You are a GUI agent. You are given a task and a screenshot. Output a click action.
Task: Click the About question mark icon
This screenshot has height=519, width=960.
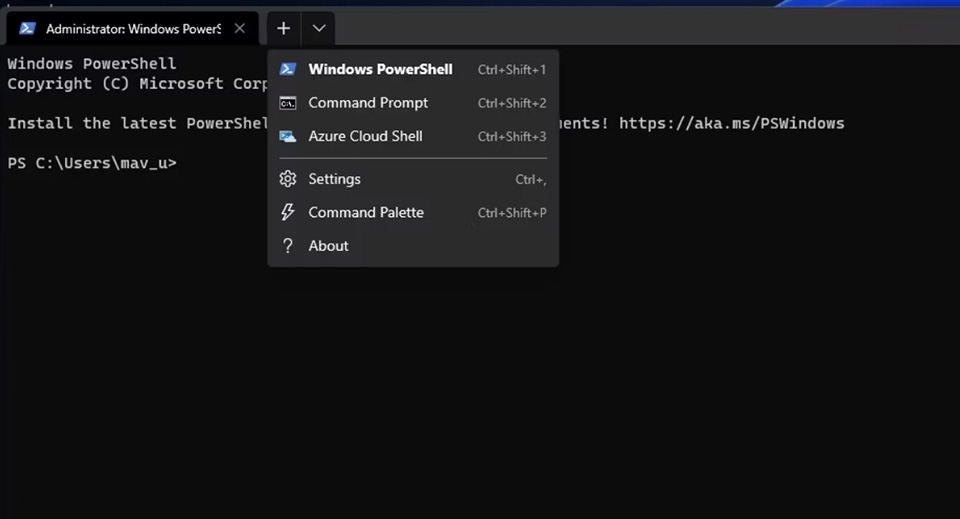(x=288, y=246)
